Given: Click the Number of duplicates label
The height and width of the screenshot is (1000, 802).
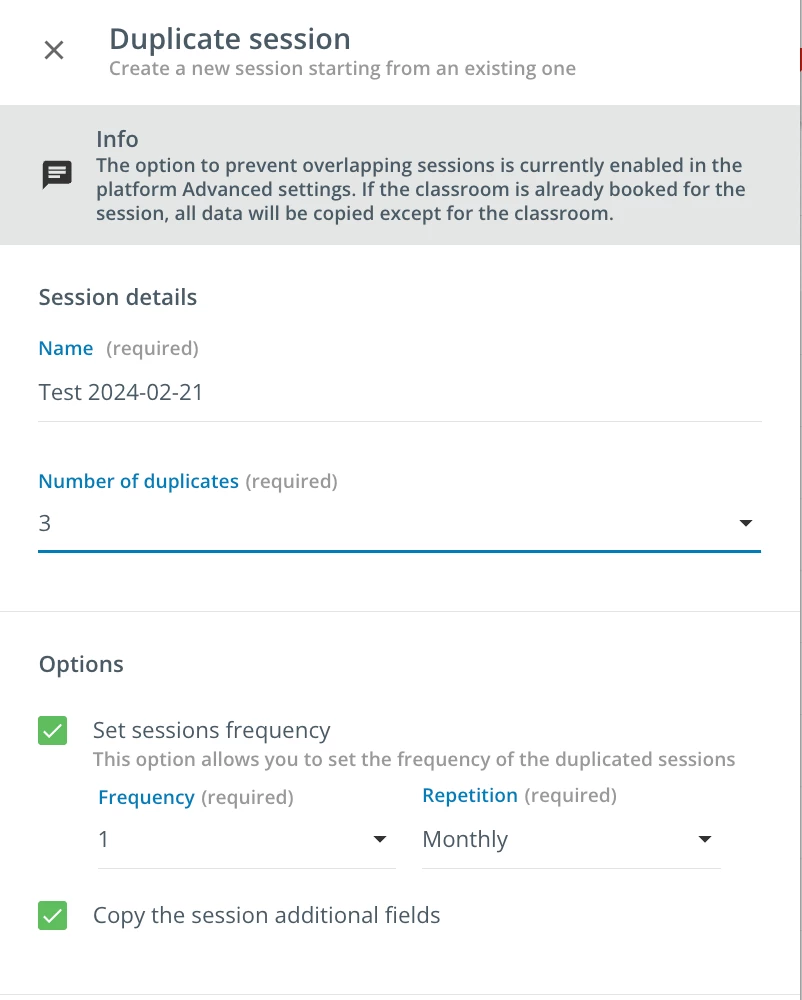Looking at the screenshot, I should [x=138, y=481].
